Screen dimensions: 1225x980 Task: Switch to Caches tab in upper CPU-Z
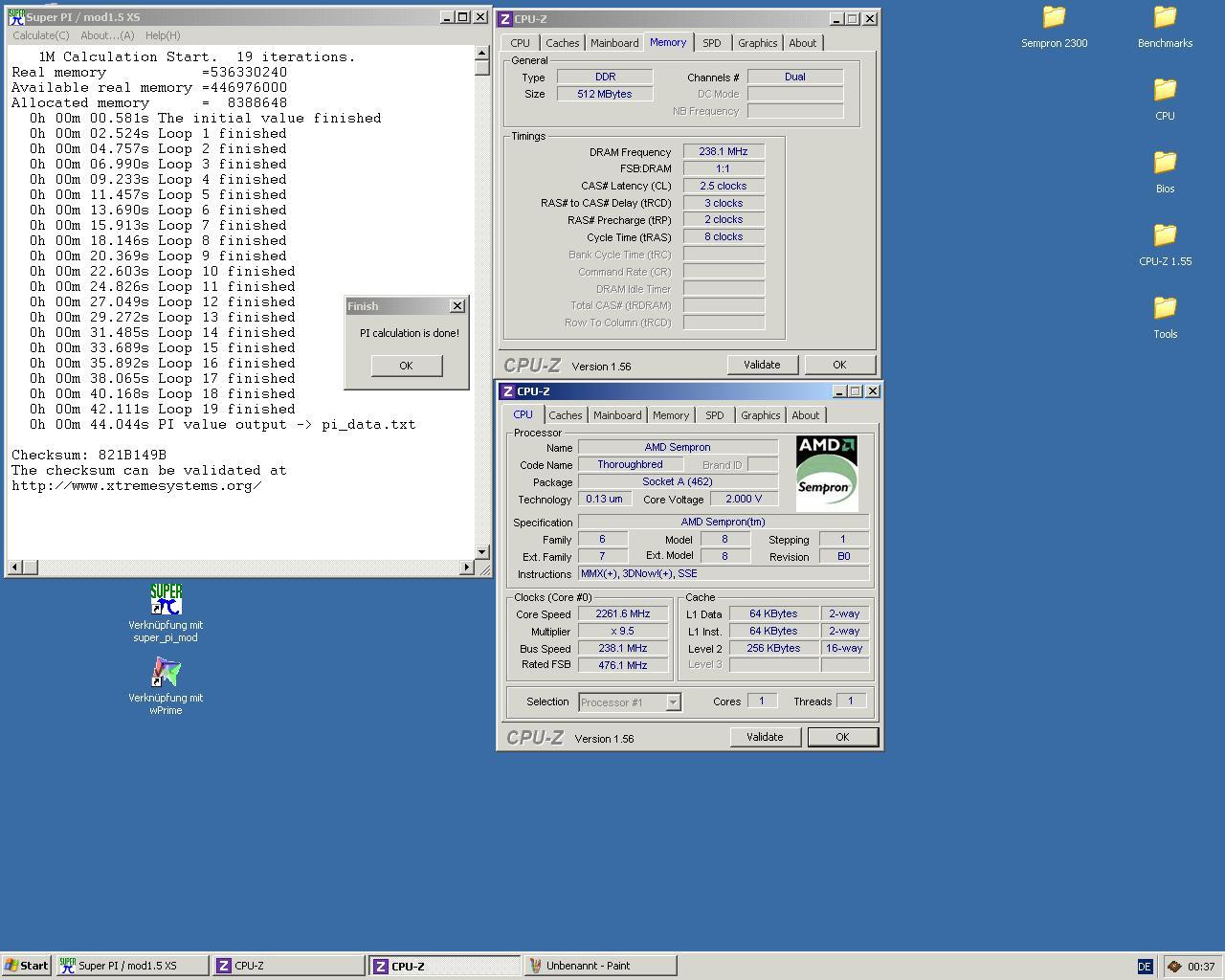tap(562, 43)
